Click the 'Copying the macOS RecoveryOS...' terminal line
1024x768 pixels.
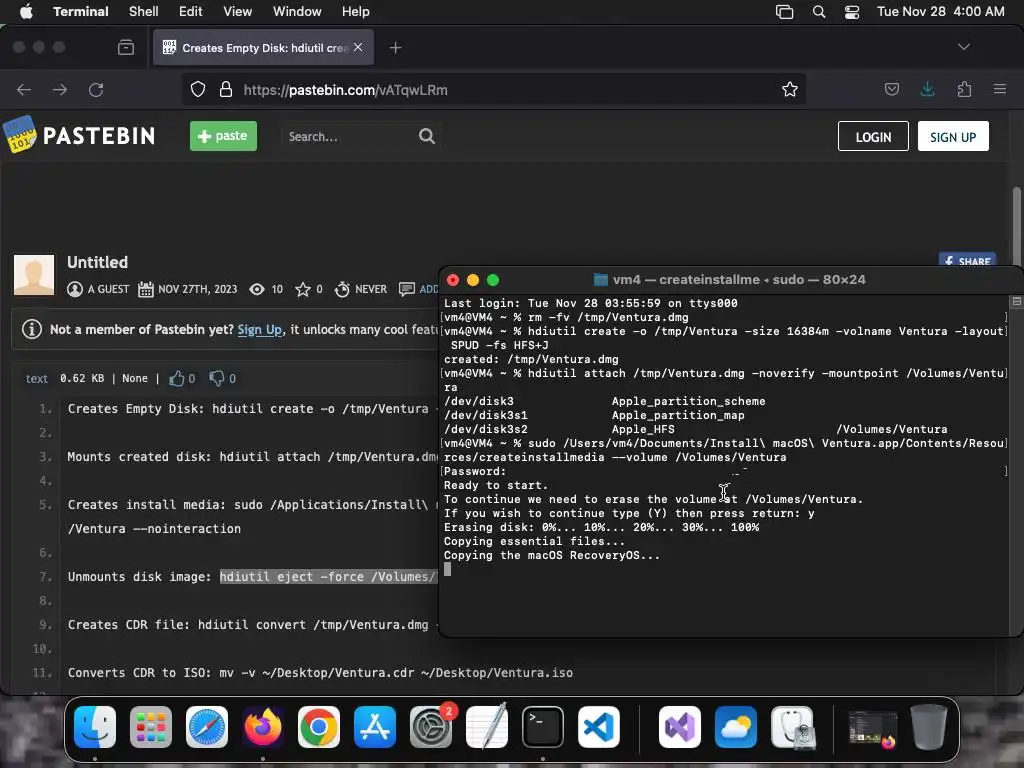[552, 555]
